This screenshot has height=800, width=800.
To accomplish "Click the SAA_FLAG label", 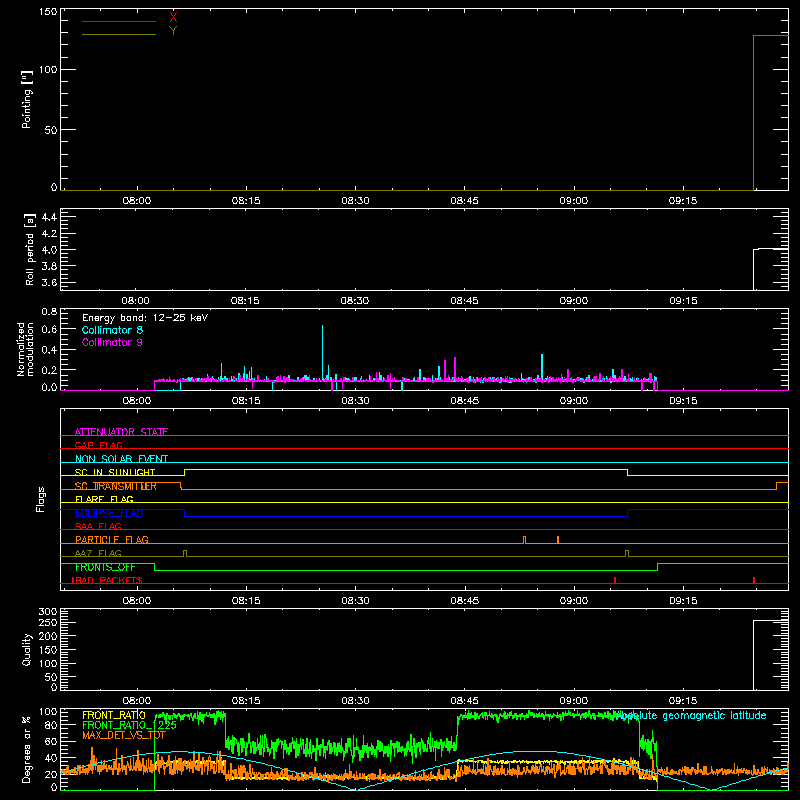I will click(x=98, y=526).
